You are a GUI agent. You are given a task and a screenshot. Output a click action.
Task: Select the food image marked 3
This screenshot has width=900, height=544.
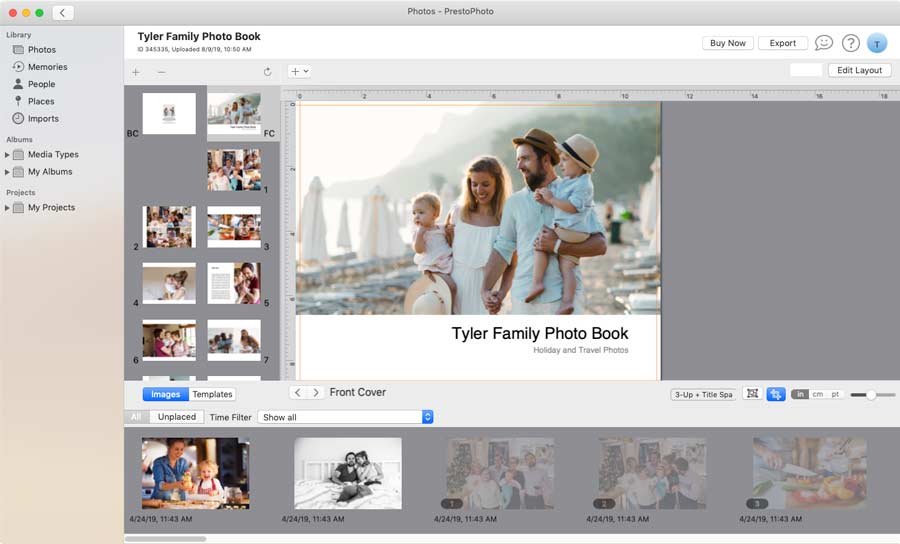click(809, 473)
